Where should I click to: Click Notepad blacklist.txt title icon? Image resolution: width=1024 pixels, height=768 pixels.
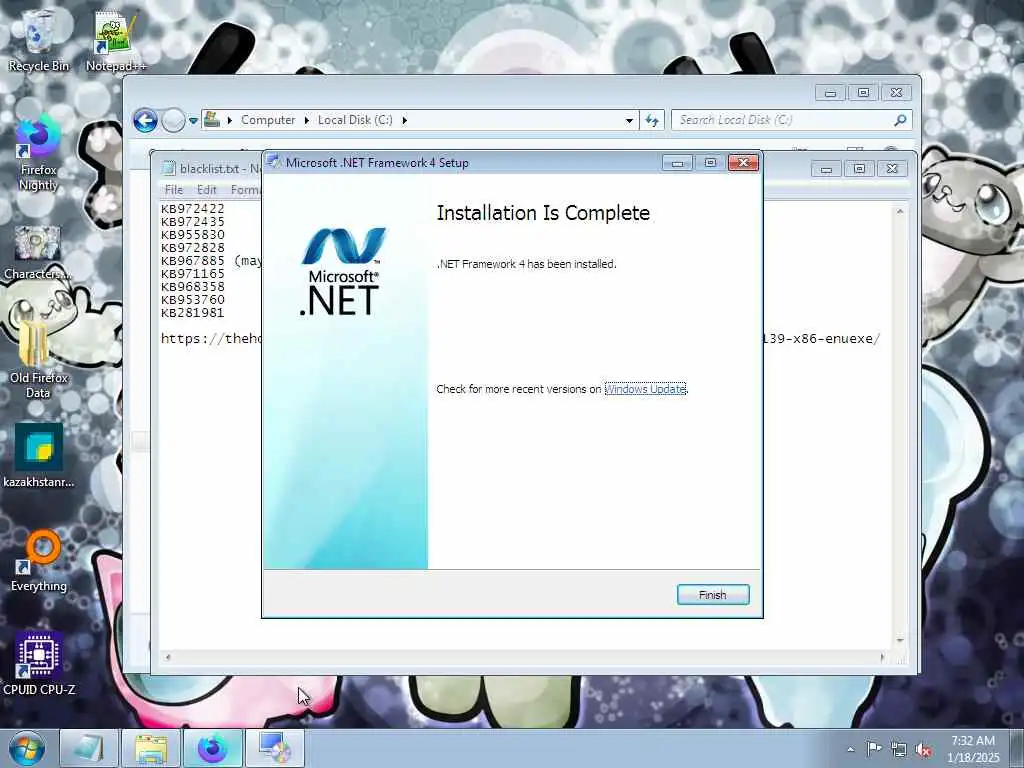(168, 168)
